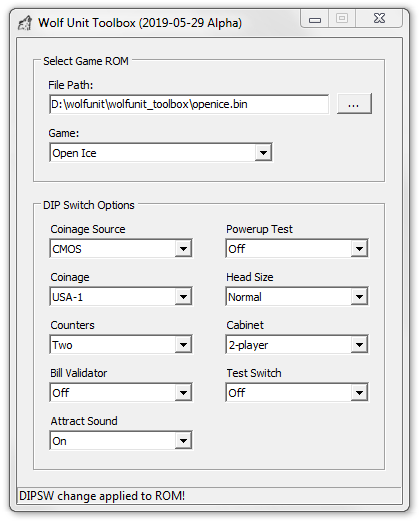This screenshot has width=420, height=526.
Task: Click the 'Bill Validator' label
Action: pyautogui.click(x=78, y=373)
